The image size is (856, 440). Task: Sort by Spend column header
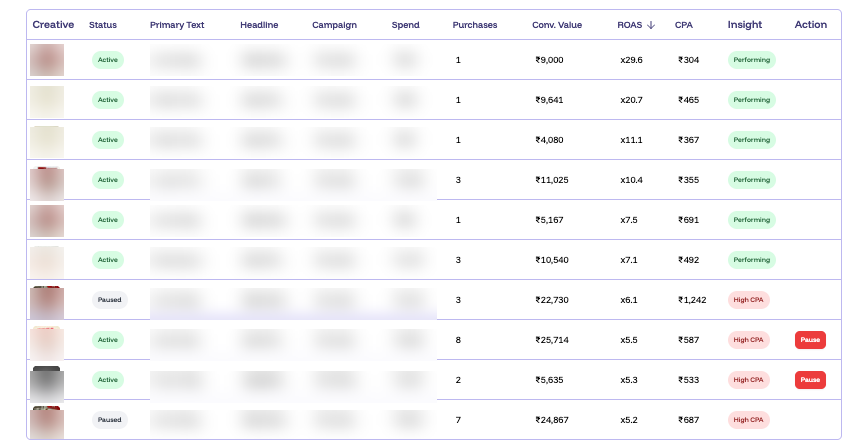pos(406,25)
